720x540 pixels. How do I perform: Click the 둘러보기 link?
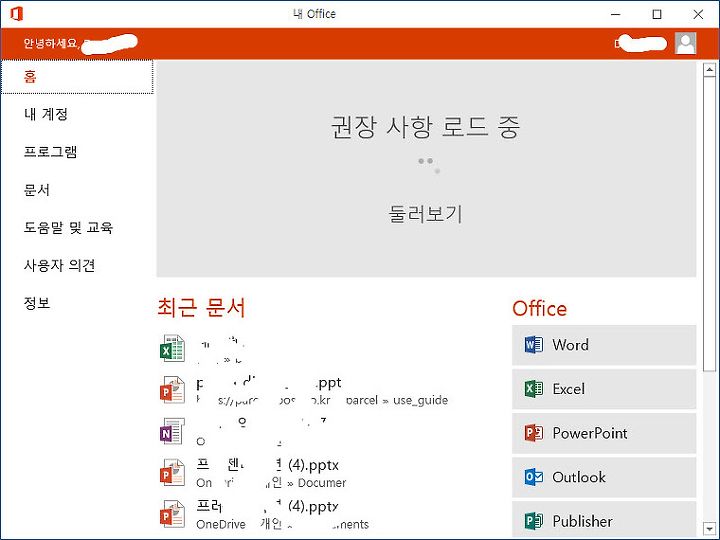[x=425, y=214]
